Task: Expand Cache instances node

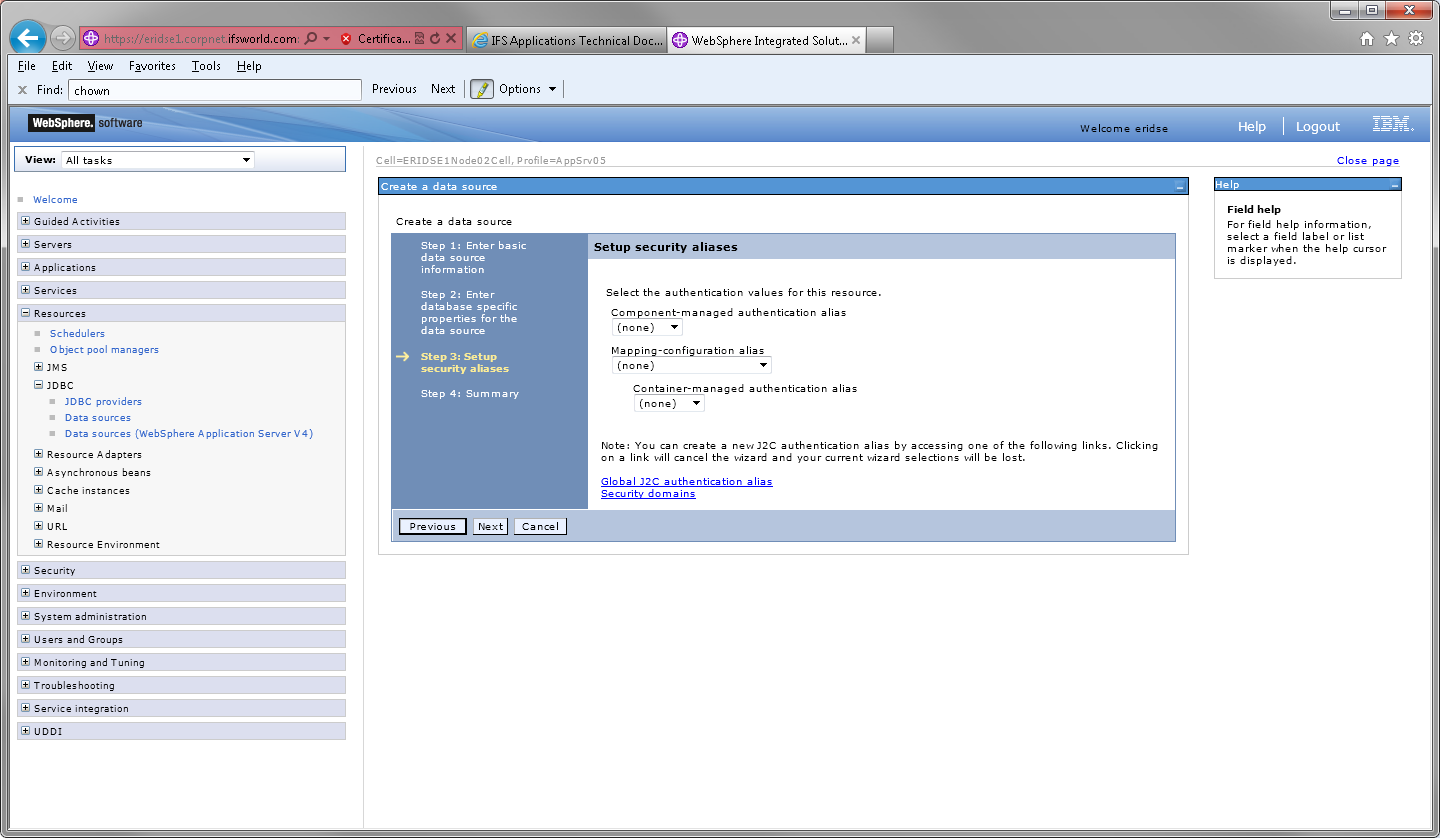Action: pos(39,490)
